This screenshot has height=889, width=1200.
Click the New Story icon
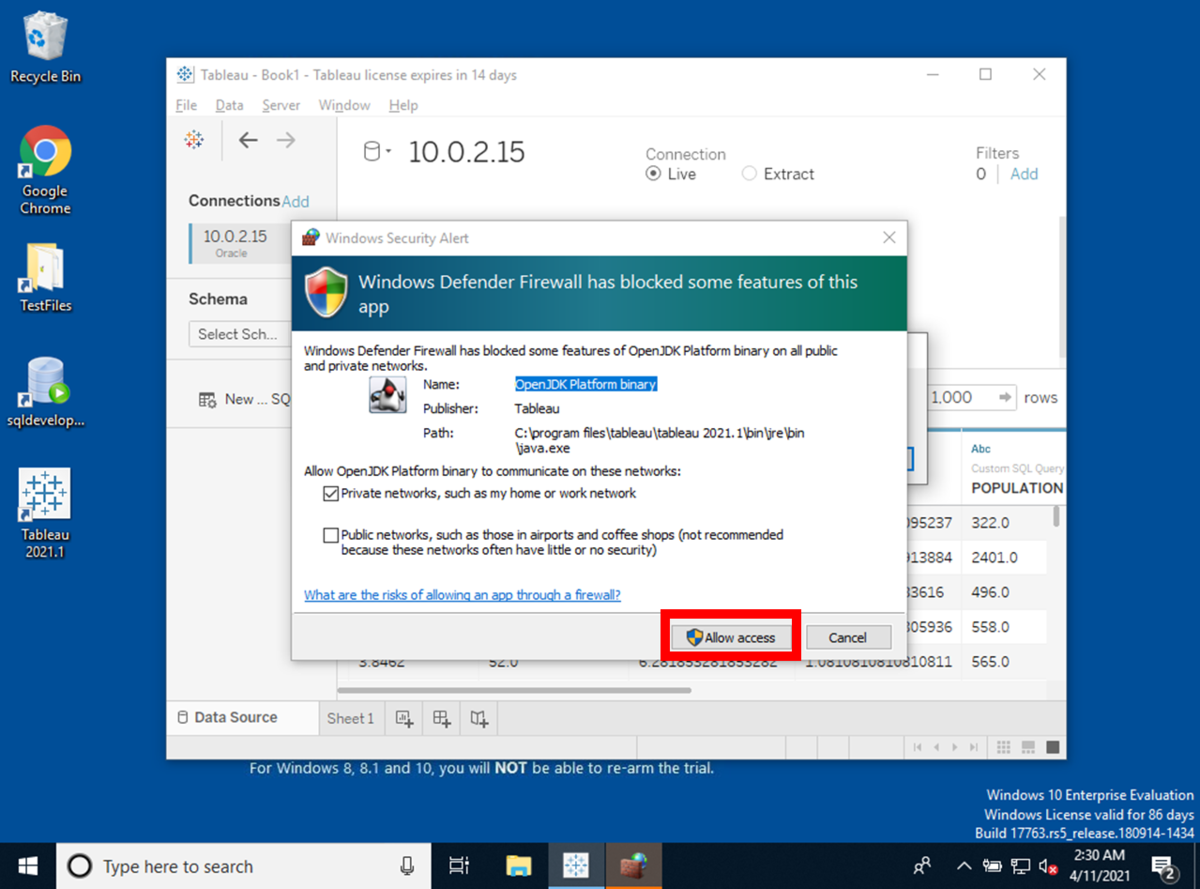tap(480, 718)
